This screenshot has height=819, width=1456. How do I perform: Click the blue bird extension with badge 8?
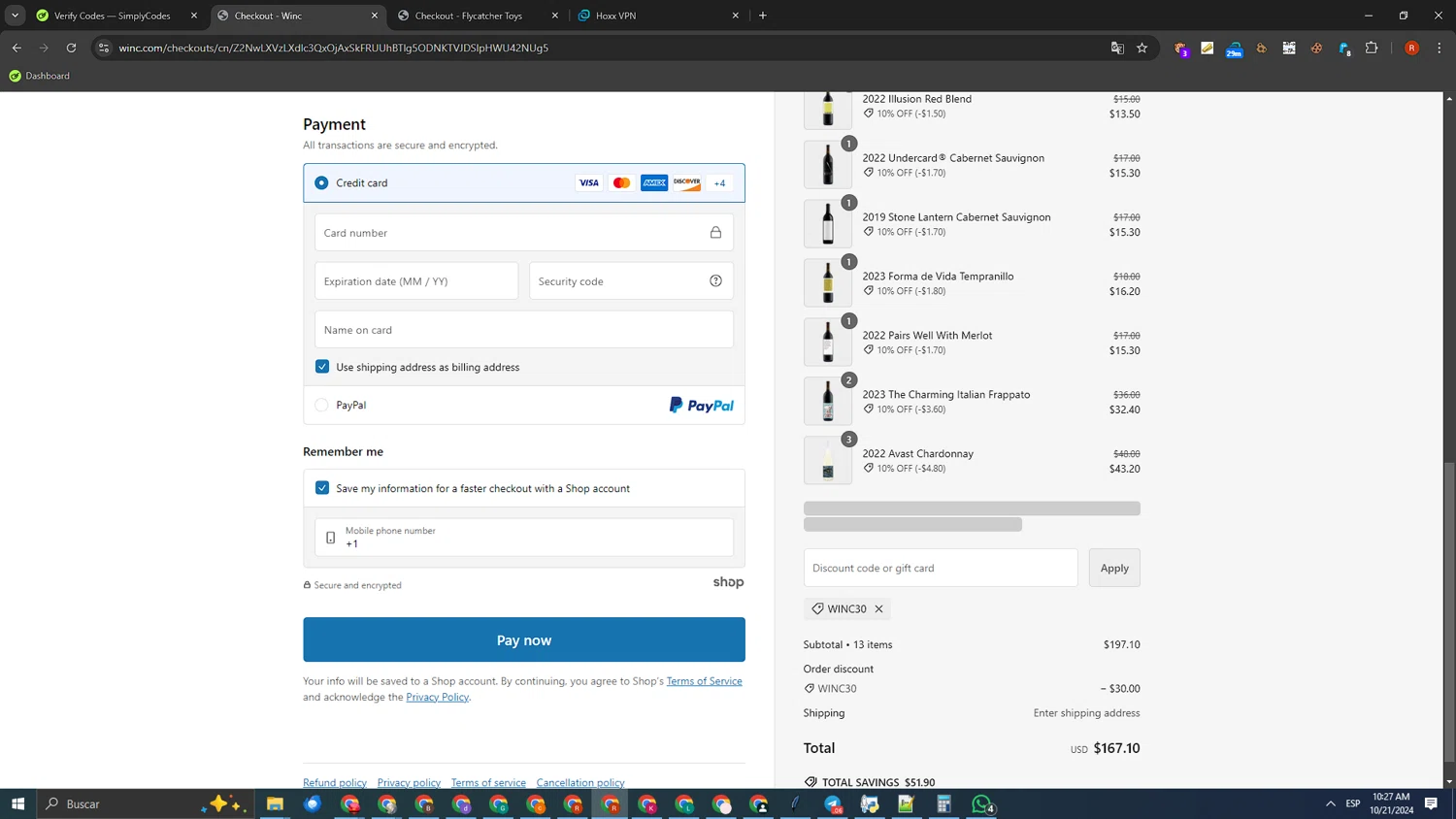[x=1344, y=48]
